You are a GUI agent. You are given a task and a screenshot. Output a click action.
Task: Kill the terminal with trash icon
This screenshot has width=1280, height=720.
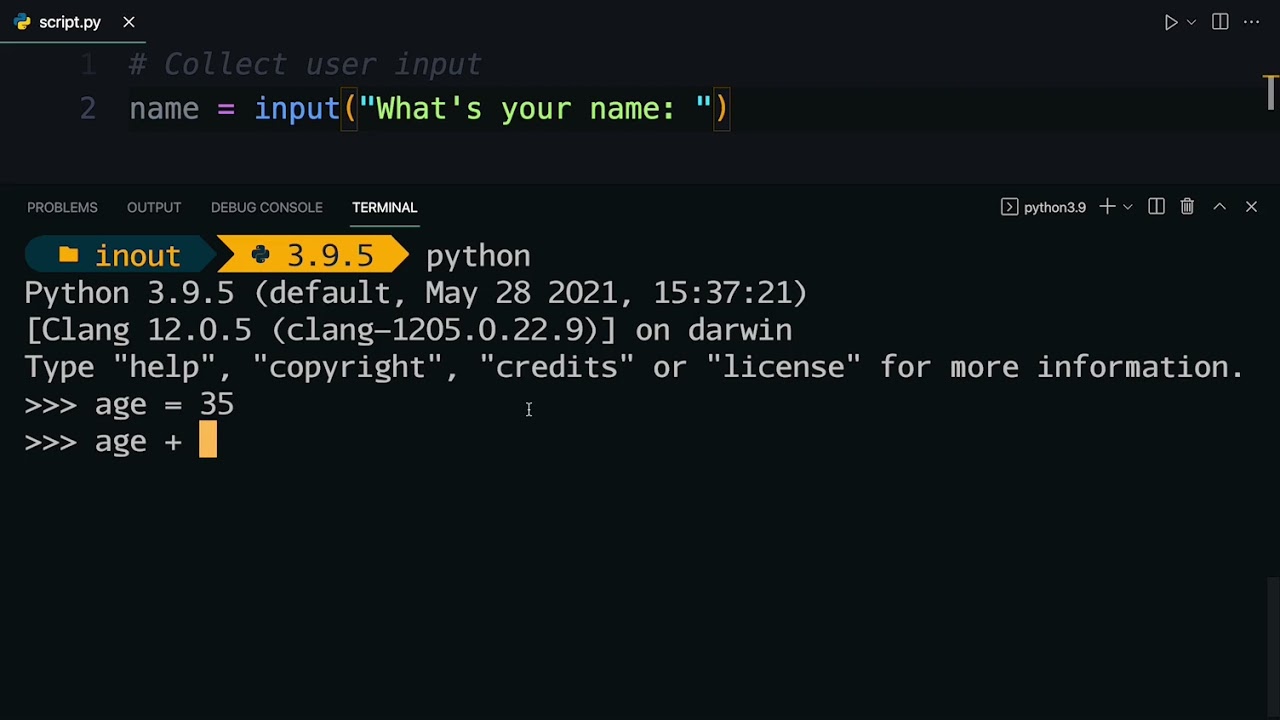(x=1187, y=207)
